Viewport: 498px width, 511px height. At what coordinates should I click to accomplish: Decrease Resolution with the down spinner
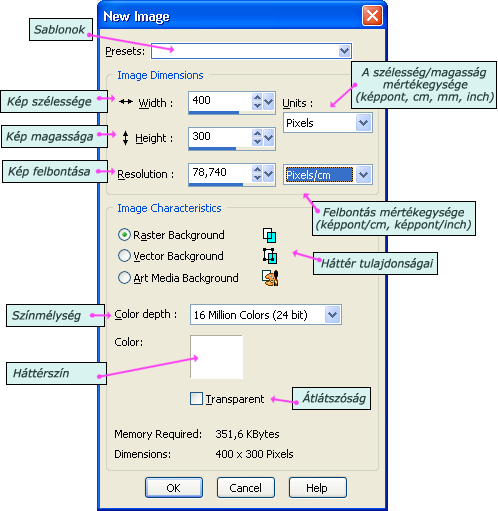[x=257, y=178]
